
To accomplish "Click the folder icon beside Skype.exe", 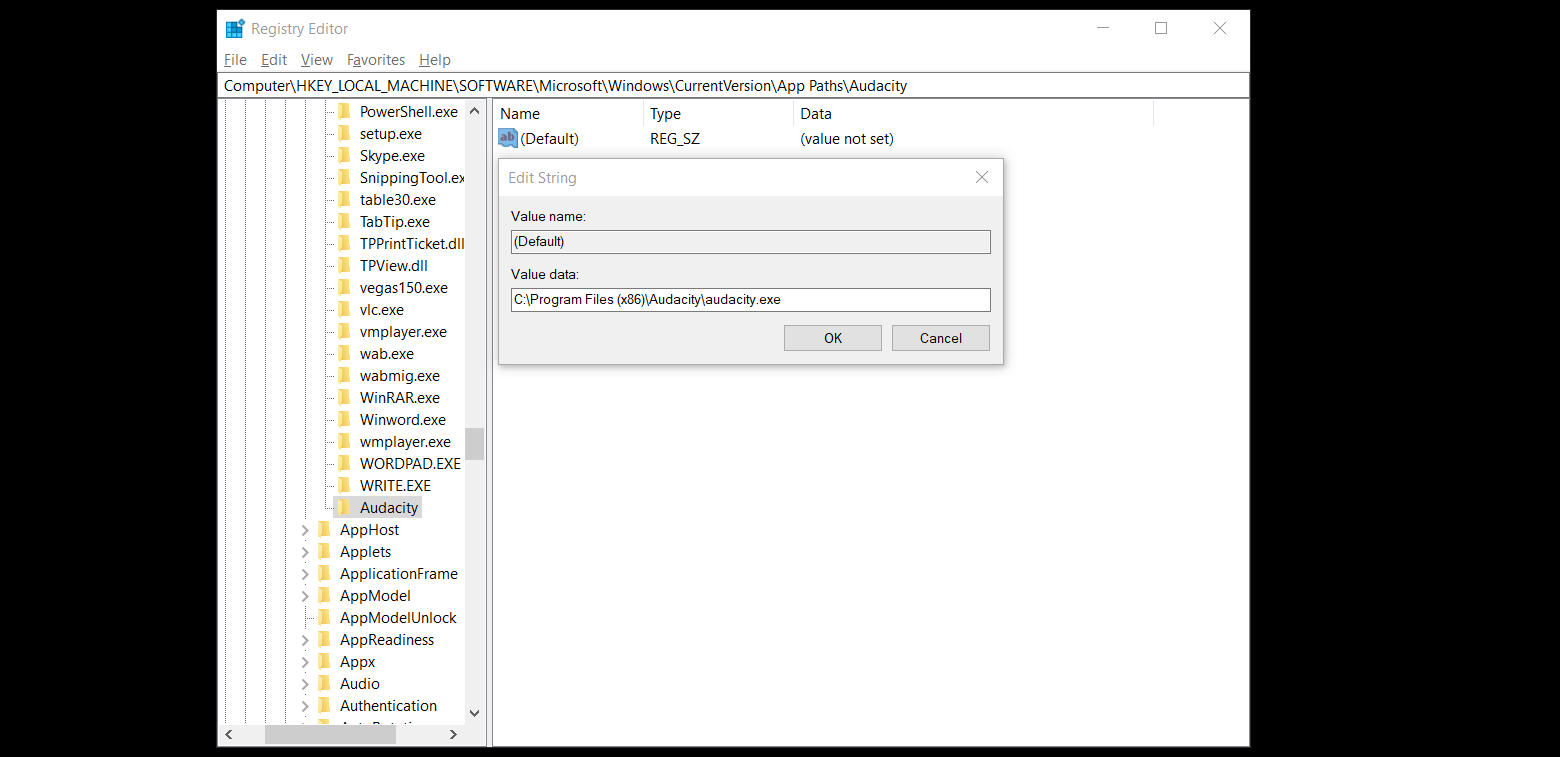I will tap(344, 155).
